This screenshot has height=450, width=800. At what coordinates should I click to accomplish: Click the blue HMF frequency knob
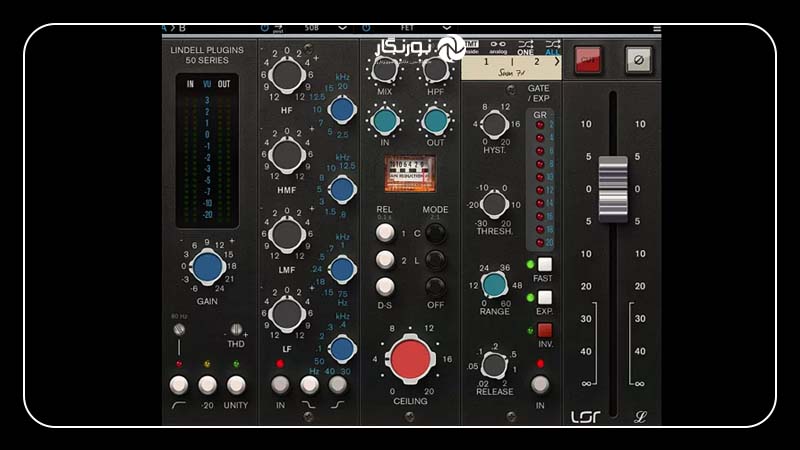(x=342, y=189)
